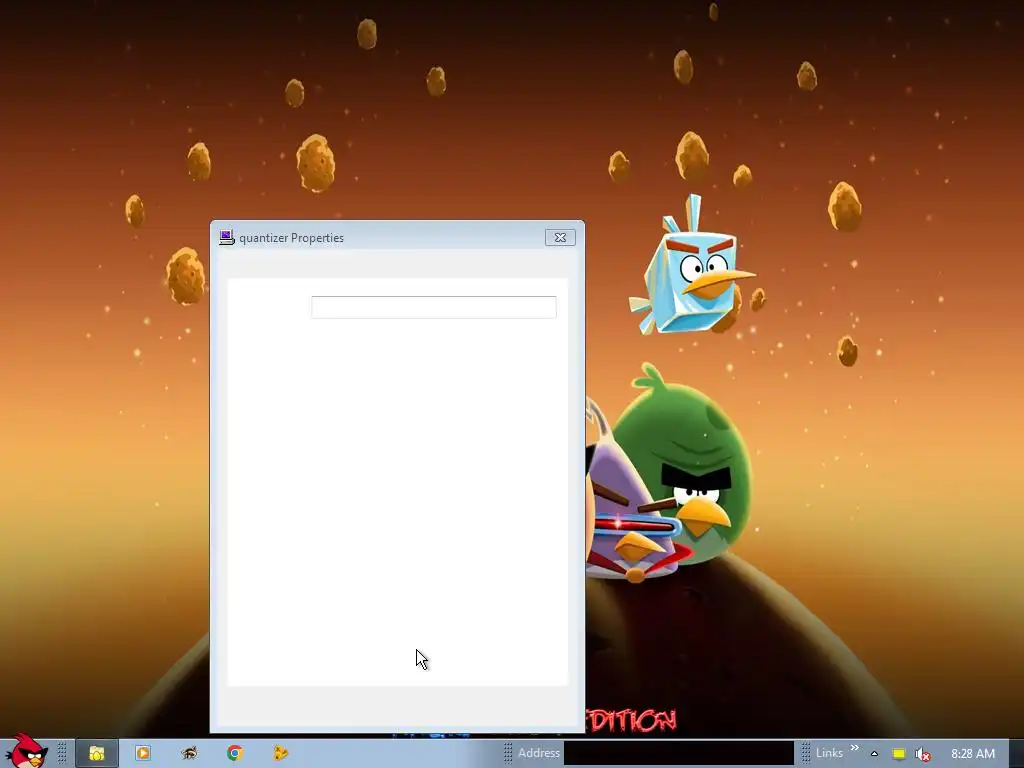Show hidden system tray icons
Image resolution: width=1024 pixels, height=768 pixels.
pyautogui.click(x=874, y=754)
